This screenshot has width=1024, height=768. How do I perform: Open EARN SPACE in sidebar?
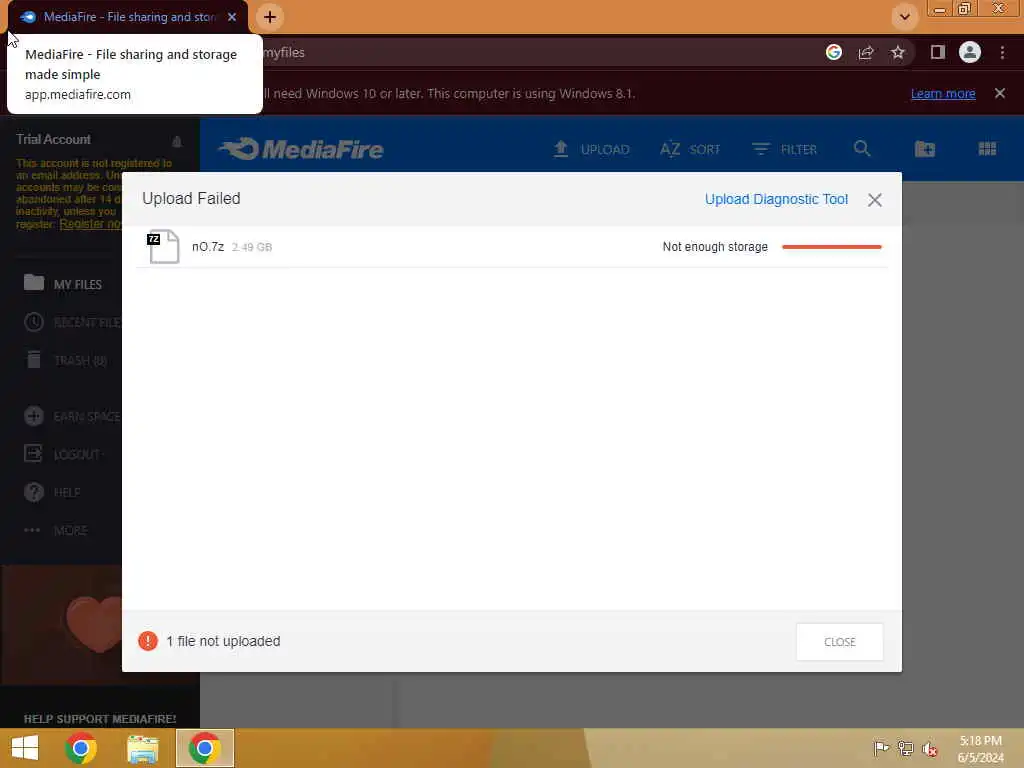tap(72, 416)
